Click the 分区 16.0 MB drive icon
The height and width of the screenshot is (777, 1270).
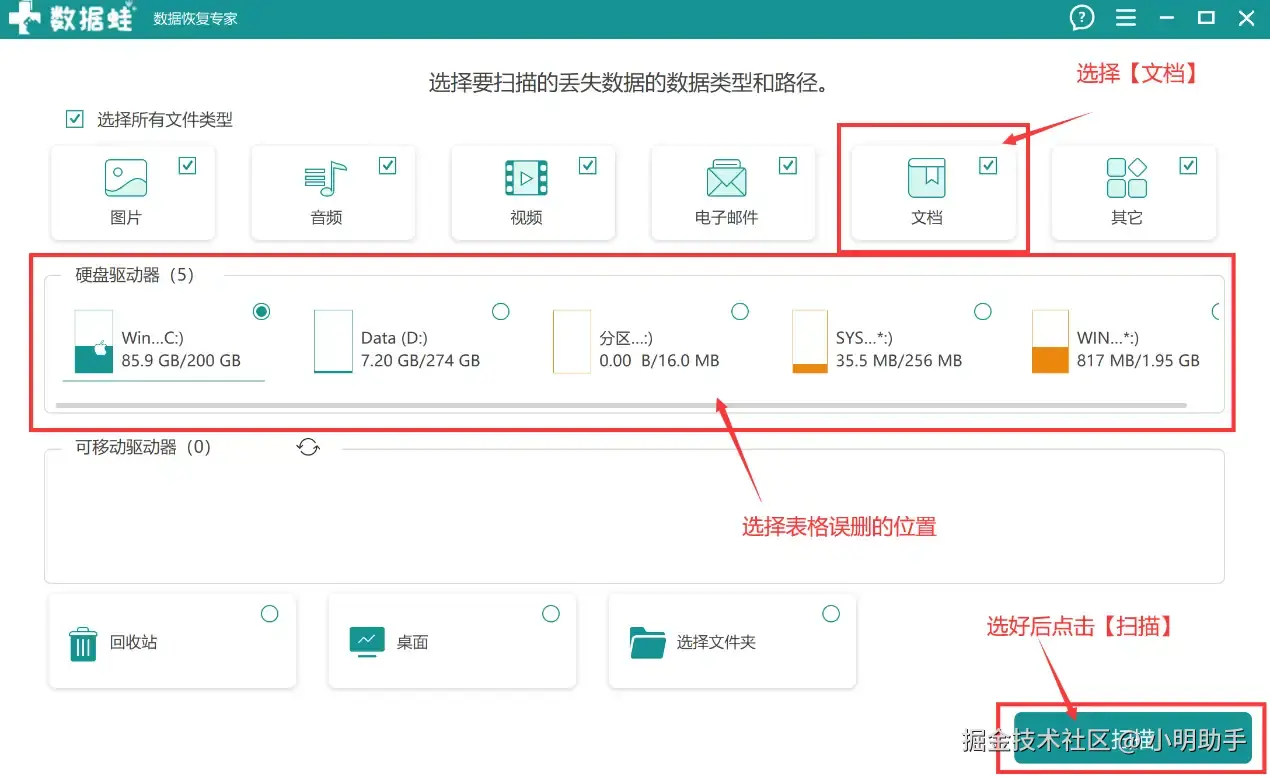coord(572,341)
